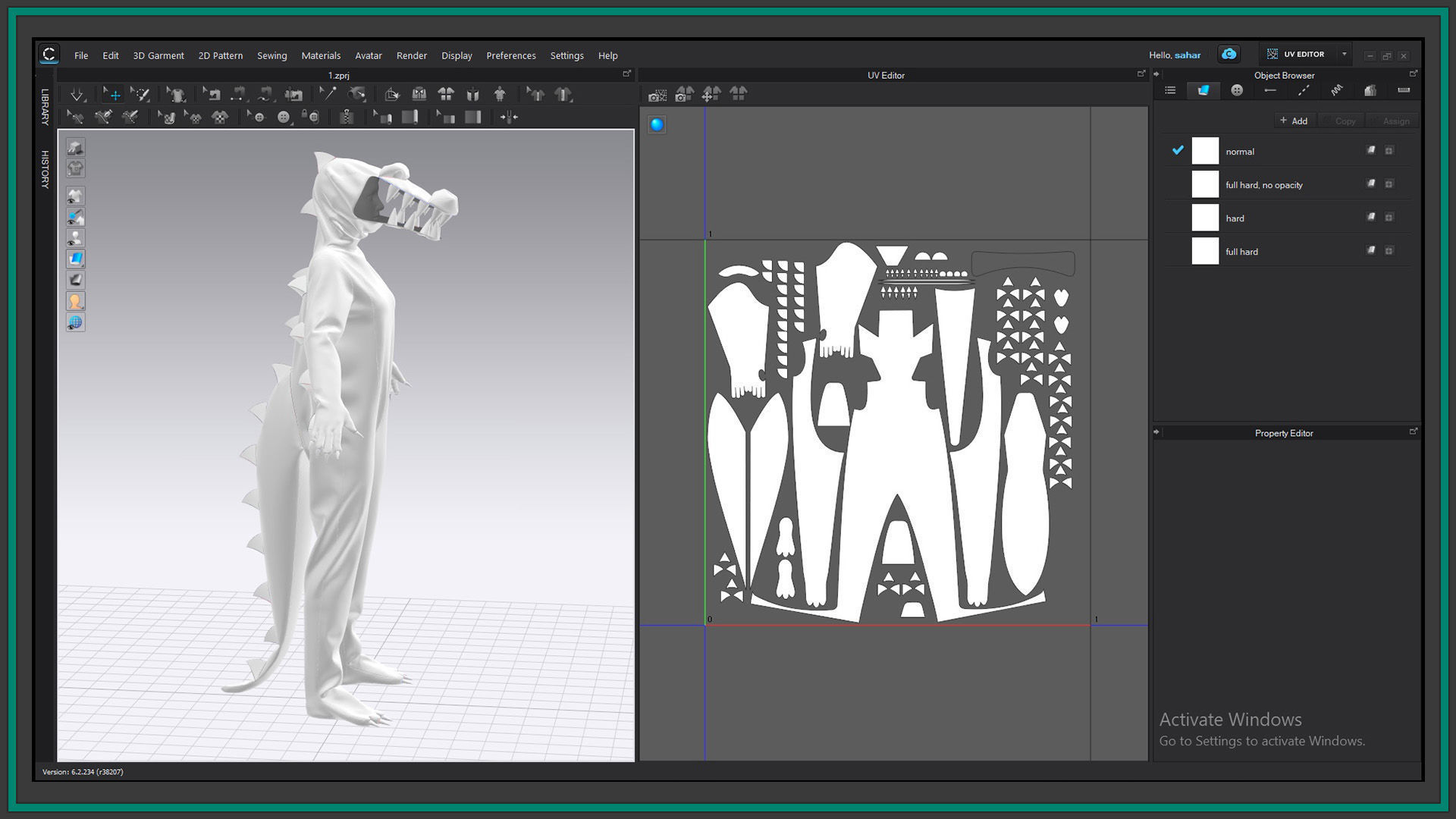Screen dimensions: 1456x819
Task: Pop out the UV Editor panel
Action: point(1141,74)
